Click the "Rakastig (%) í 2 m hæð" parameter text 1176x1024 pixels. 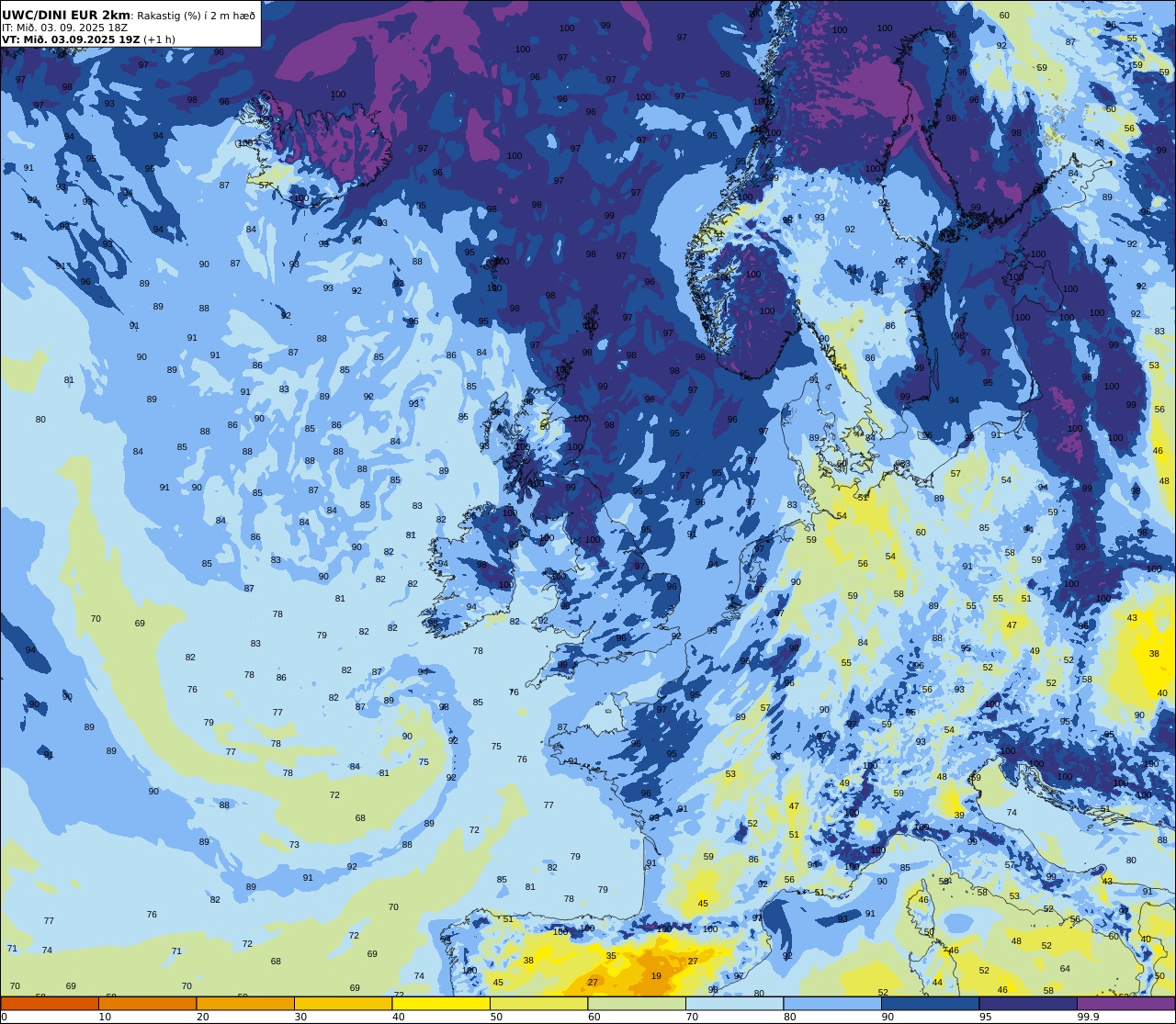coord(196,15)
